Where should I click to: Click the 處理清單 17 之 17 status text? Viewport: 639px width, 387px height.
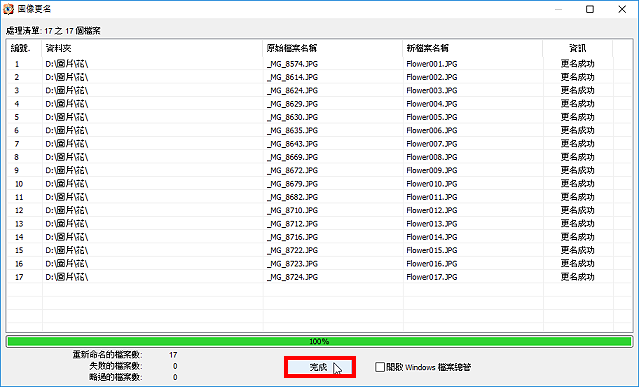(x=53, y=31)
